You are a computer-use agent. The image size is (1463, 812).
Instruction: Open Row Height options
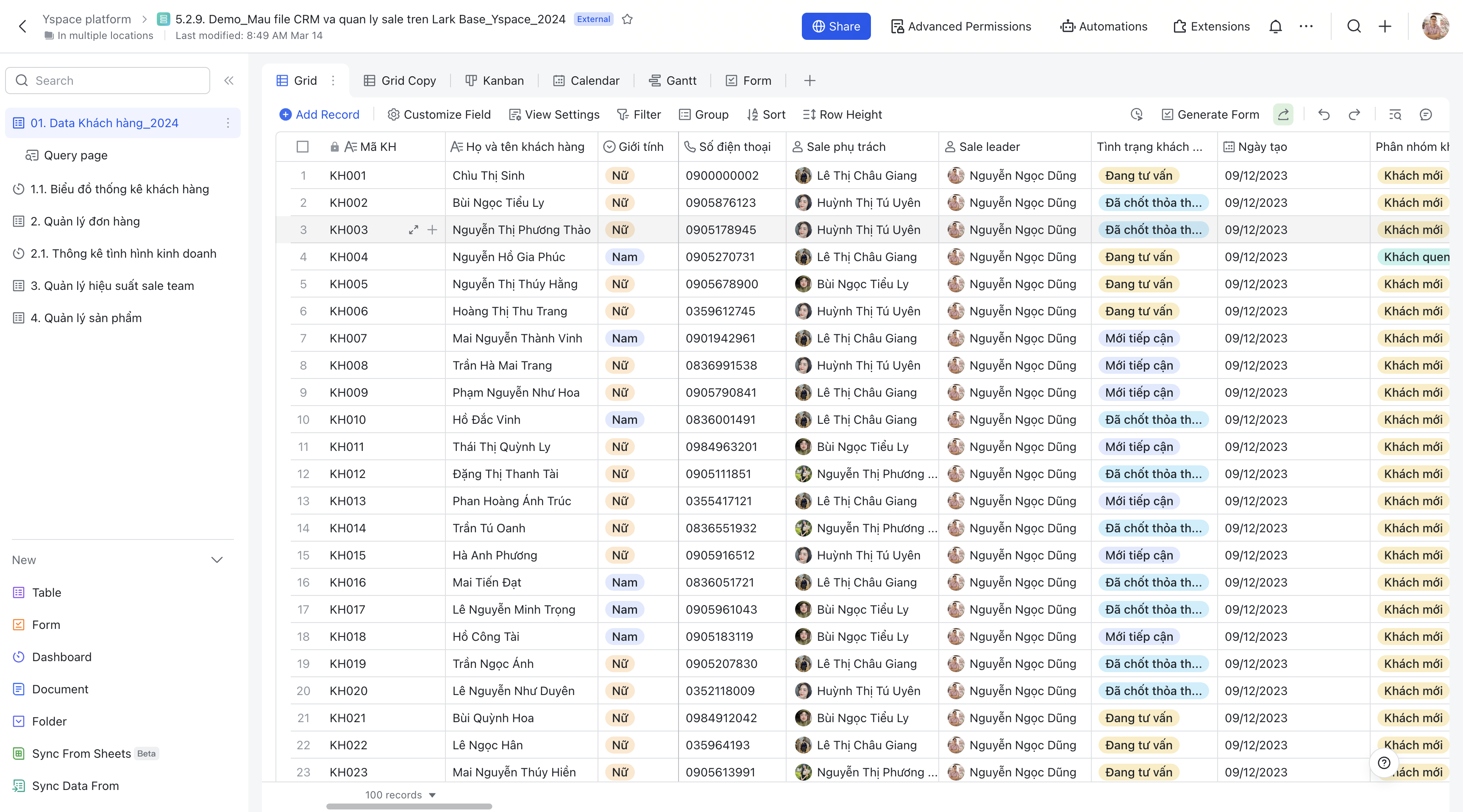[842, 115]
